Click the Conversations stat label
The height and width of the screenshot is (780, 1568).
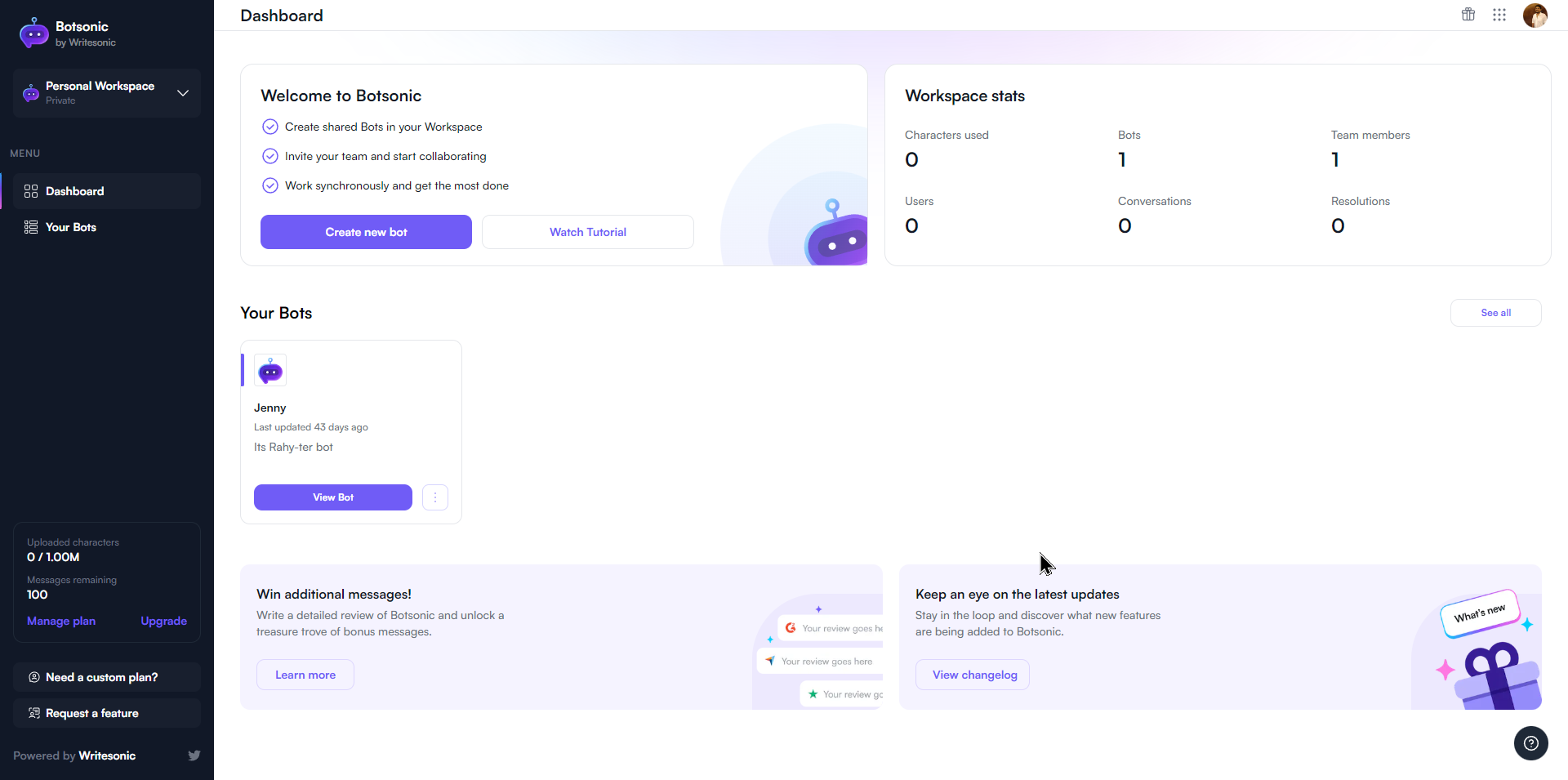pyautogui.click(x=1155, y=201)
